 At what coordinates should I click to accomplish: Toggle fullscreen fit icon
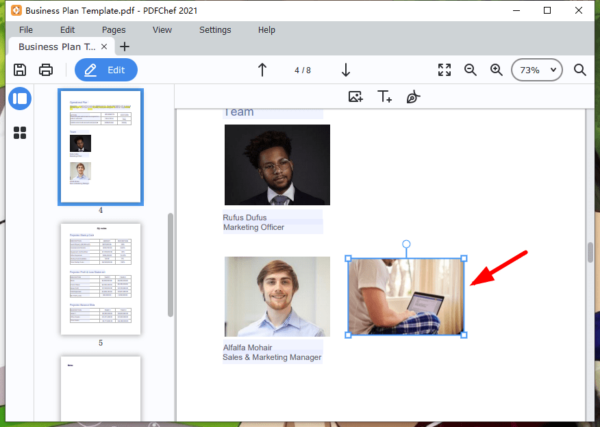coord(444,70)
